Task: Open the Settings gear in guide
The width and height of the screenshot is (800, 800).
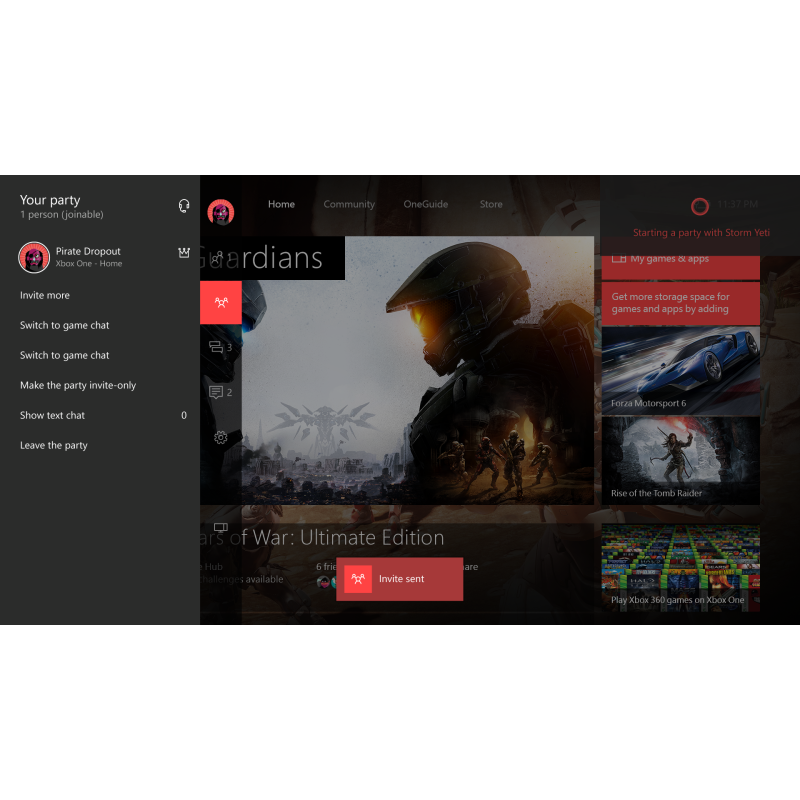Action: 221,437
